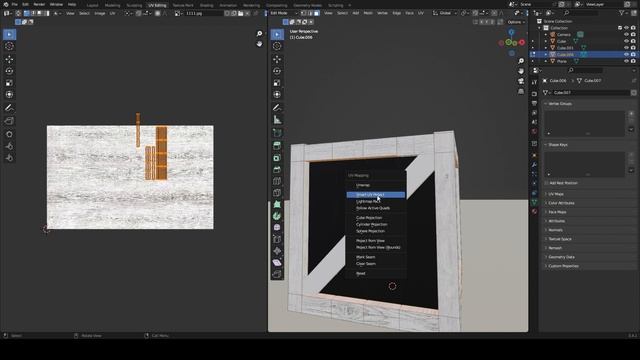The height and width of the screenshot is (360, 640).
Task: Click the UV editor pan hand icon
Action: (259, 44)
